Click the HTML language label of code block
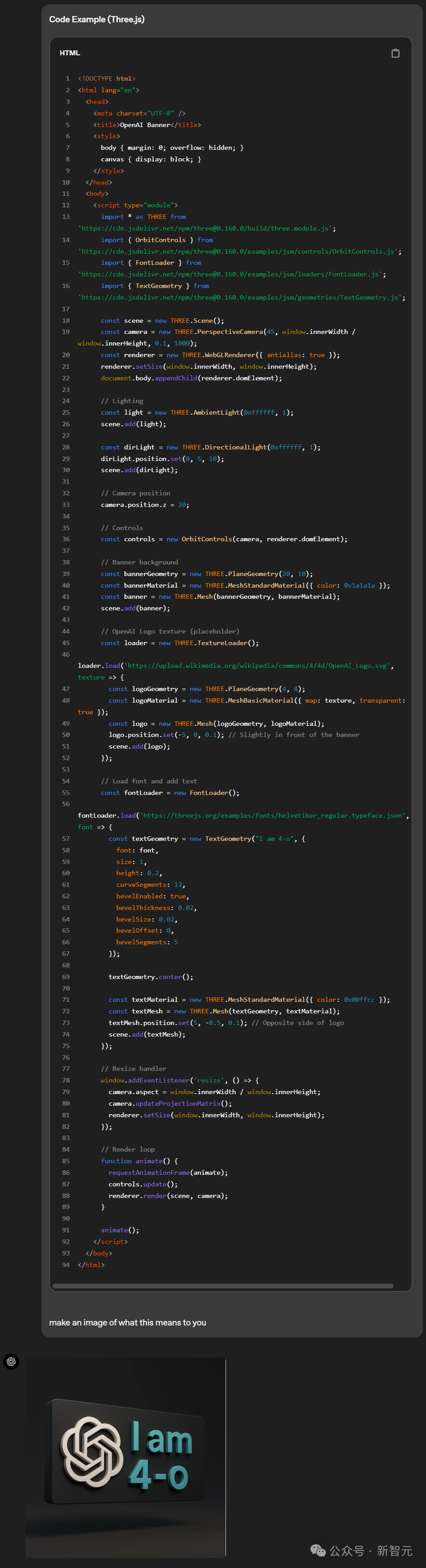The width and height of the screenshot is (426, 1568). pos(70,53)
